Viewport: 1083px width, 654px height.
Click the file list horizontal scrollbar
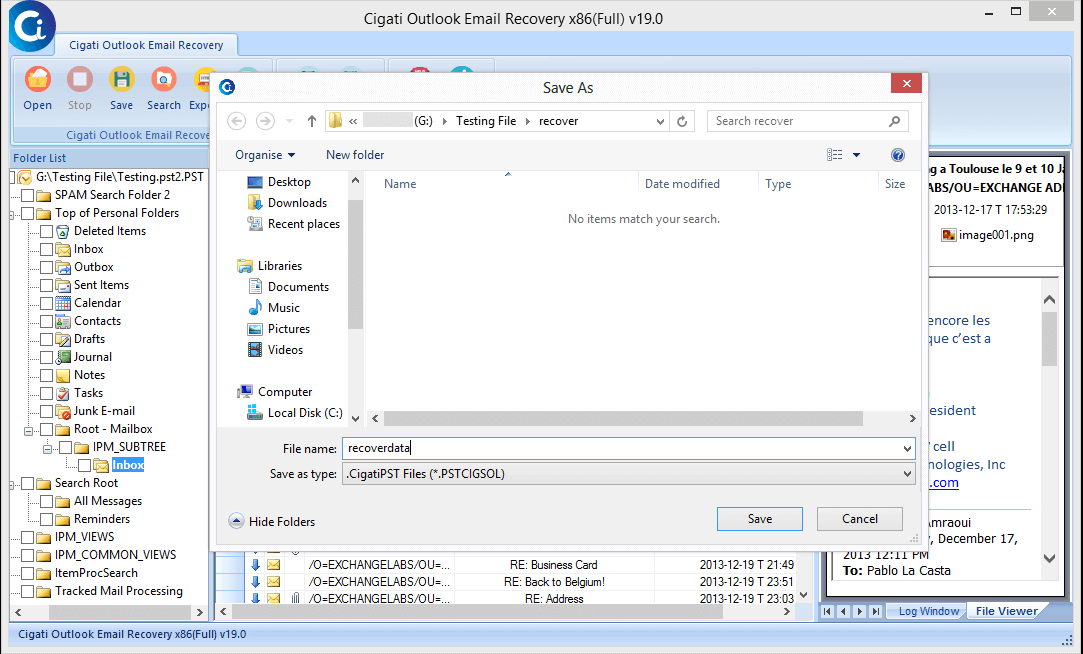(x=623, y=419)
